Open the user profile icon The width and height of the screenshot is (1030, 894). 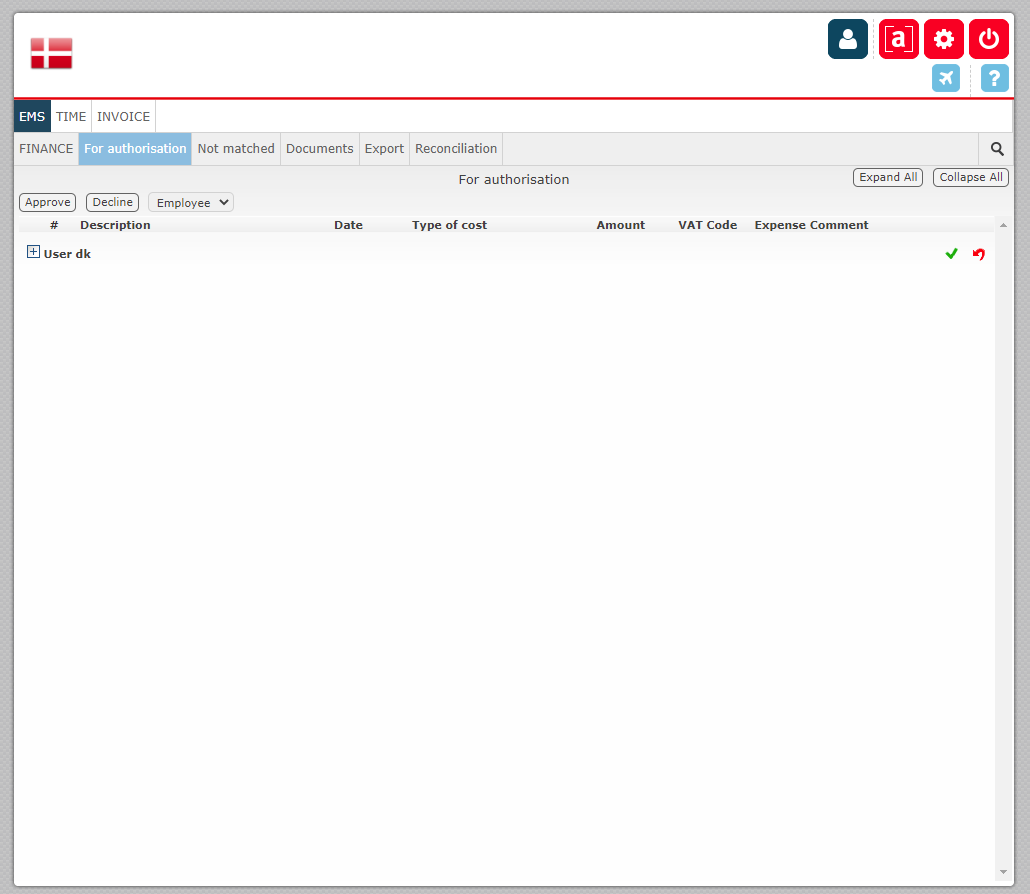(x=847, y=39)
